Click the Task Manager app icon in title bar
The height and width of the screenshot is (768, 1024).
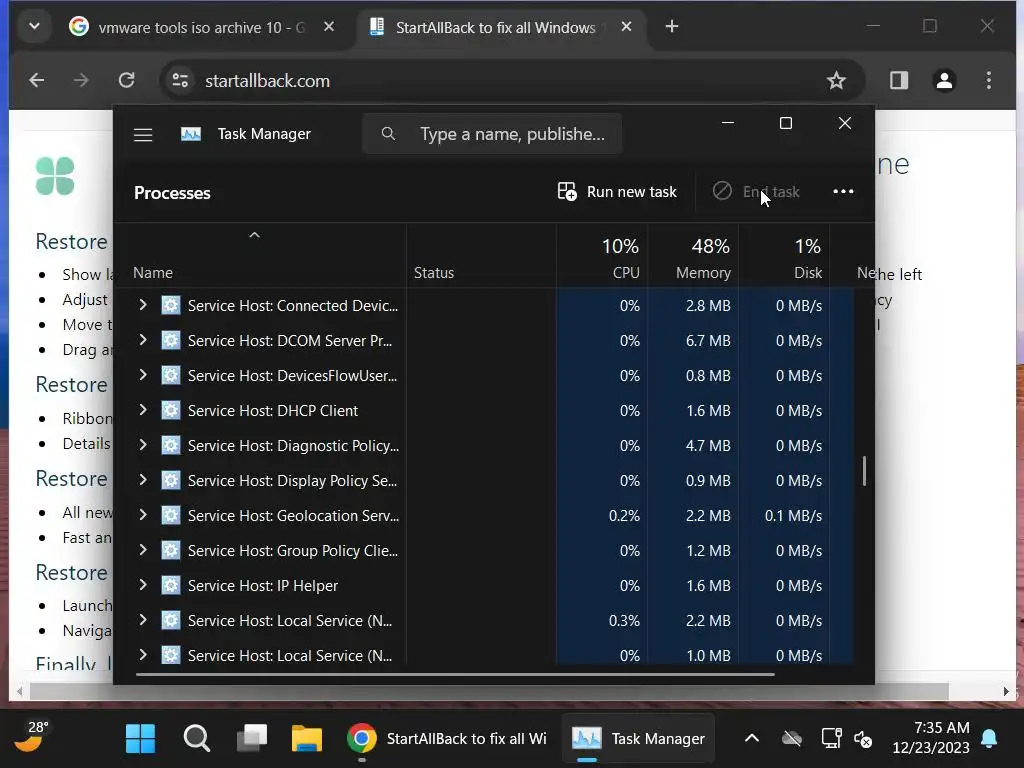point(191,134)
